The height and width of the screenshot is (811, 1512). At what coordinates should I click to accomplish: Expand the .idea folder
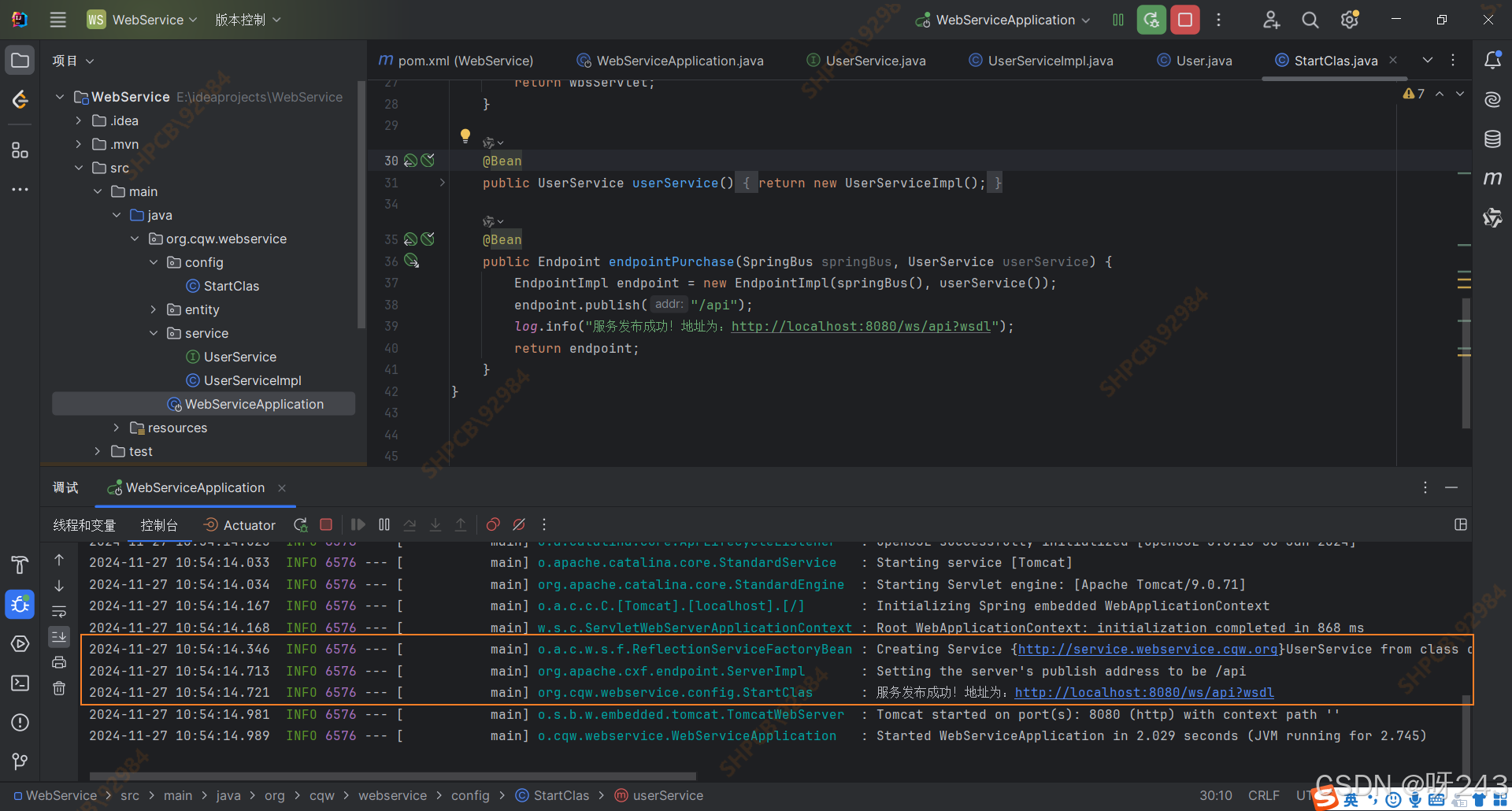click(x=79, y=120)
